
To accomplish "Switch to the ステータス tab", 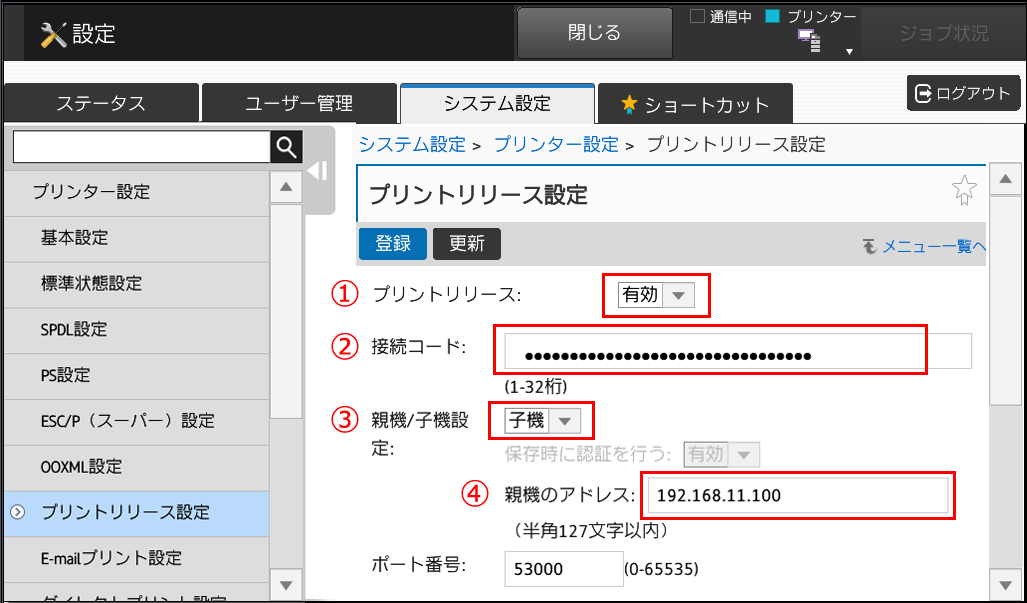I will pyautogui.click(x=101, y=103).
